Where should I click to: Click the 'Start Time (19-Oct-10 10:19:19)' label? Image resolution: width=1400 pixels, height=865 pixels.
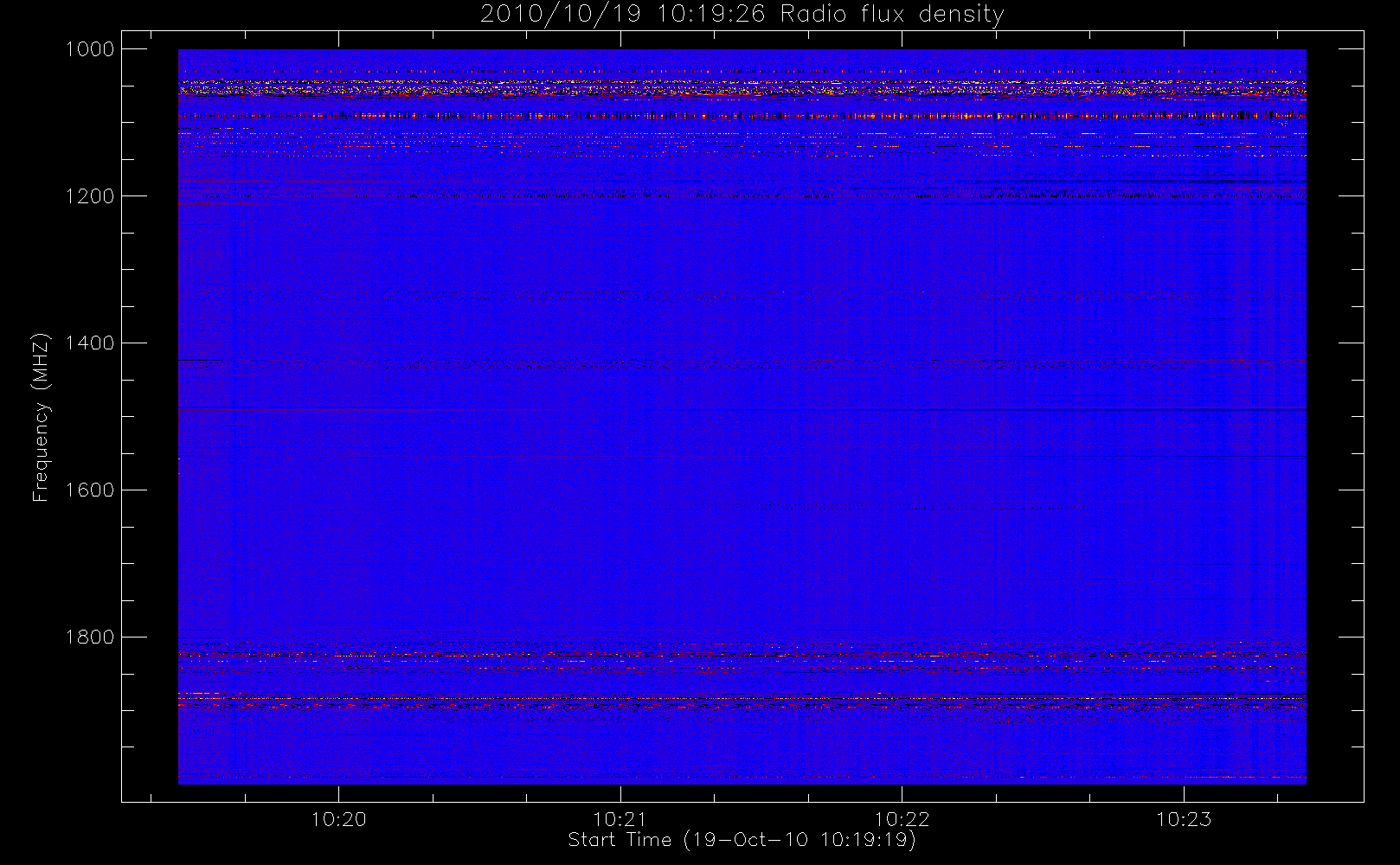click(742, 840)
